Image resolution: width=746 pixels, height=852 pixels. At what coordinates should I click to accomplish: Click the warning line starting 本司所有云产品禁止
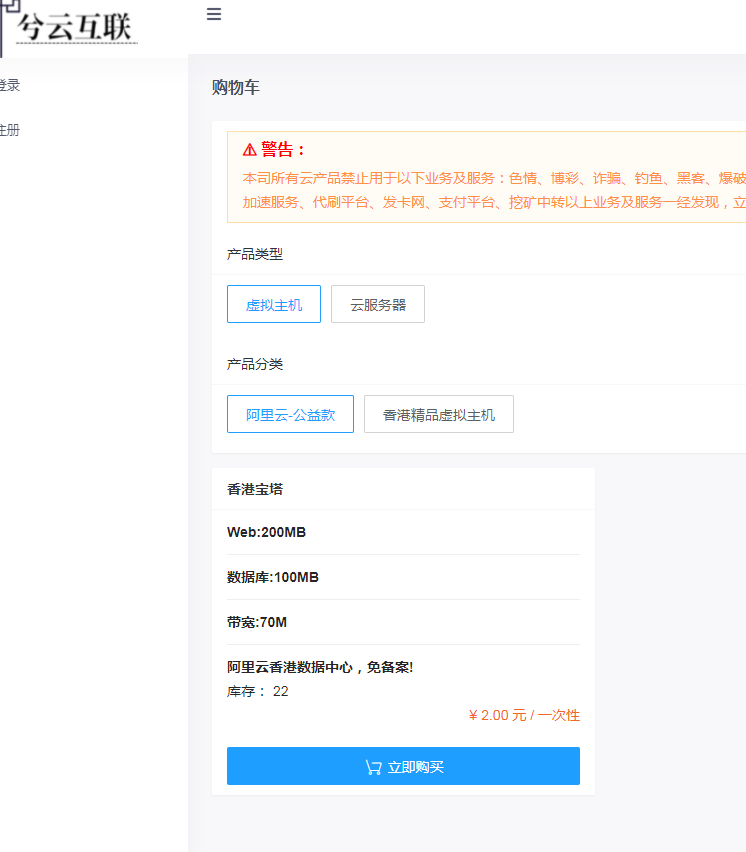point(494,178)
